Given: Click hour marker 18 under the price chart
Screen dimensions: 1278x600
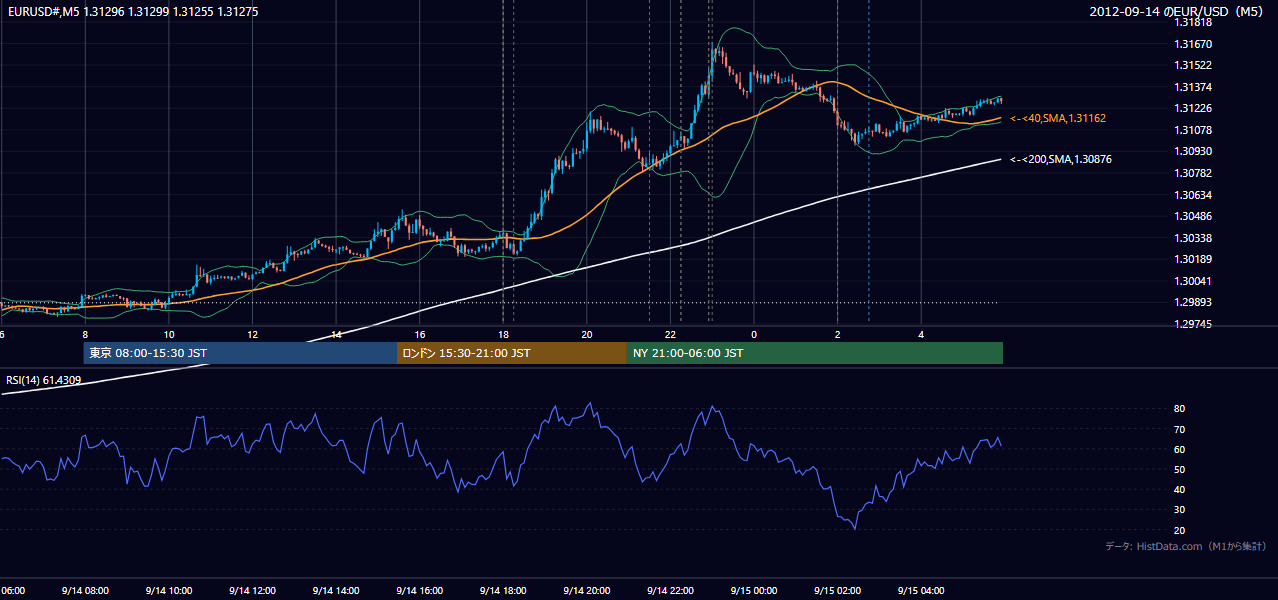Looking at the screenshot, I should [503, 334].
